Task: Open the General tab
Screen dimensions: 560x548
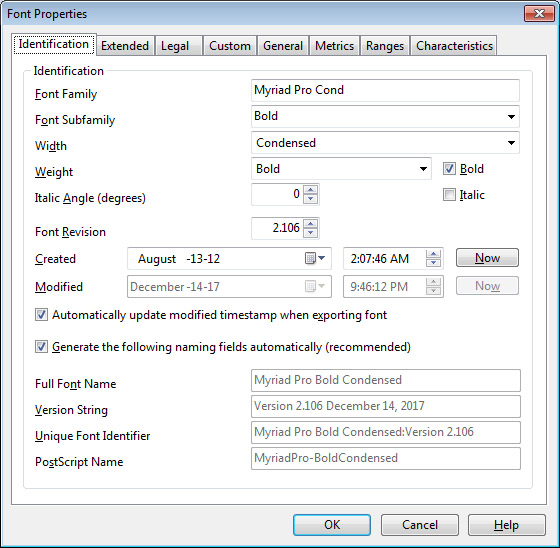Action: pos(283,46)
